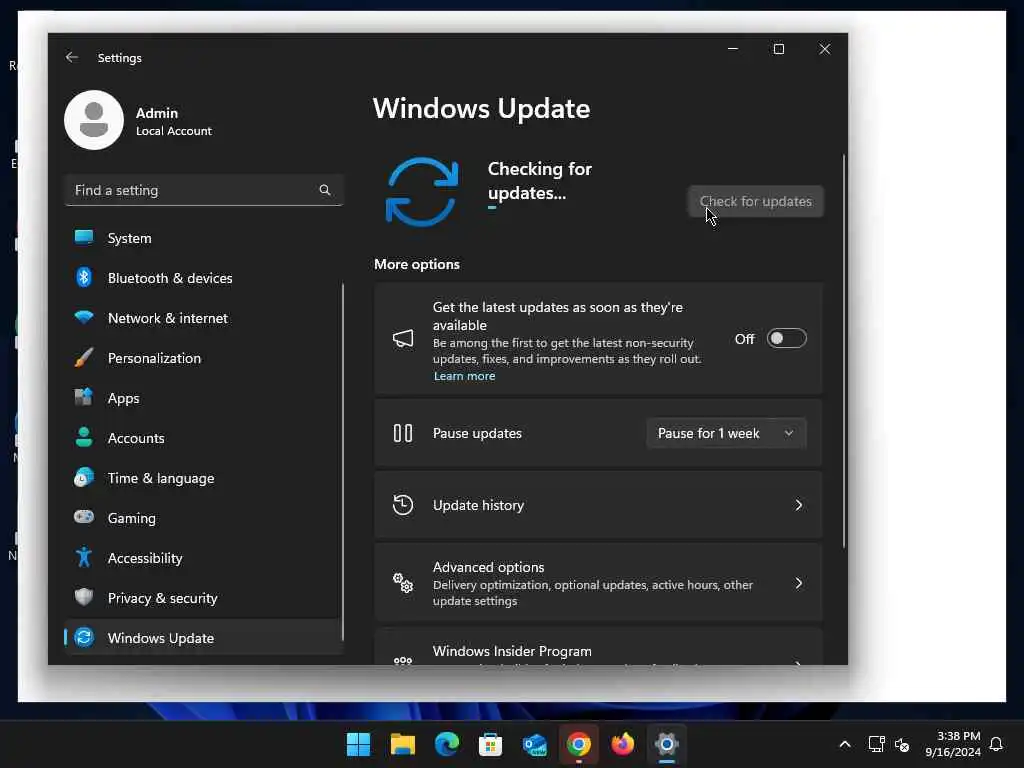Screen dimensions: 1024x768
Task: Open Microsoft Store from taskbar
Action: 490,744
